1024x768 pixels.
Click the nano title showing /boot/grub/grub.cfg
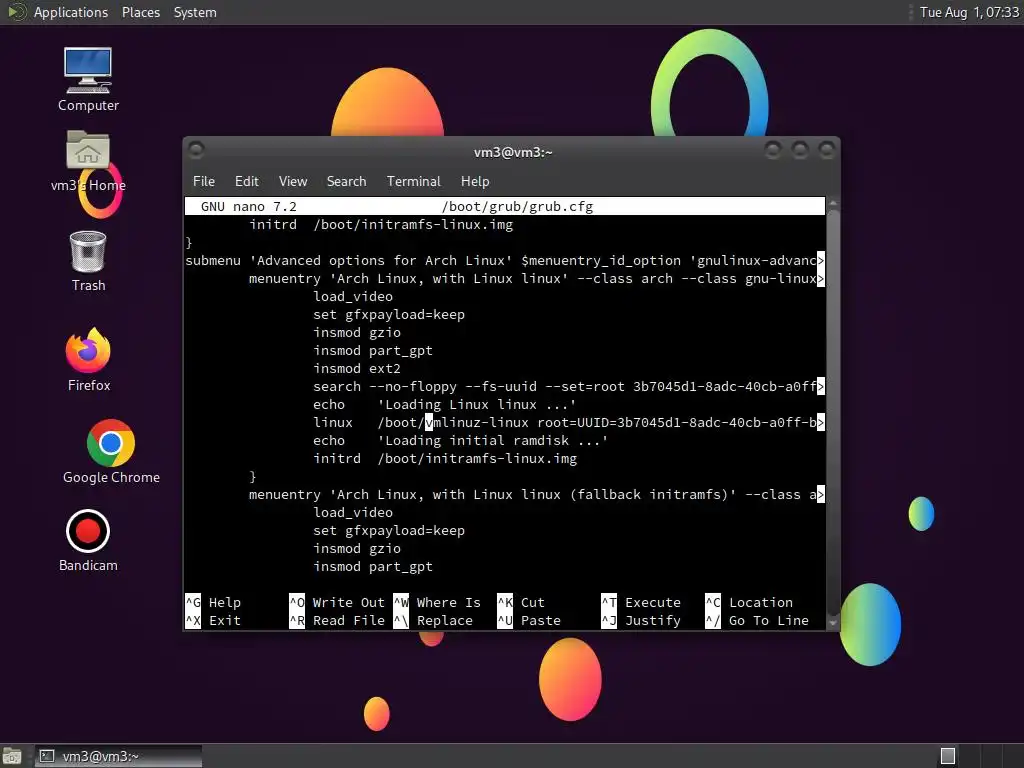(x=517, y=206)
